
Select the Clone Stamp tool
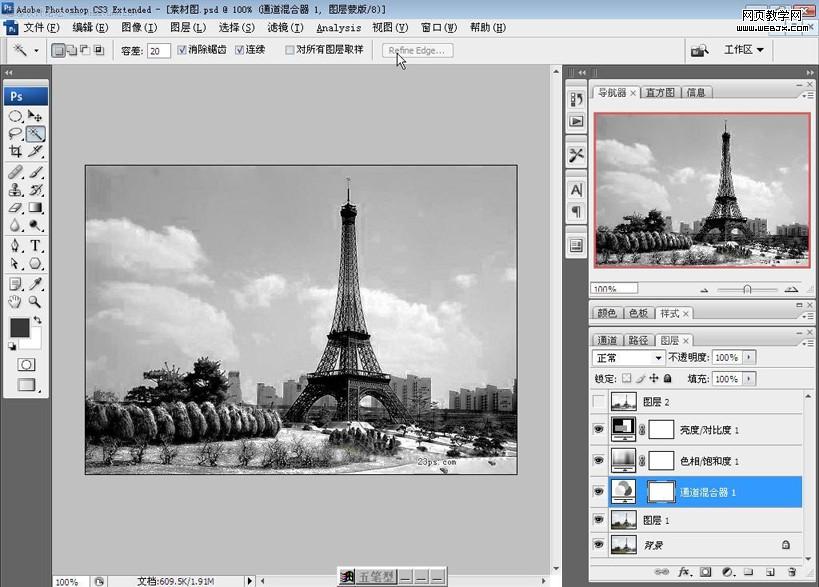coord(16,190)
